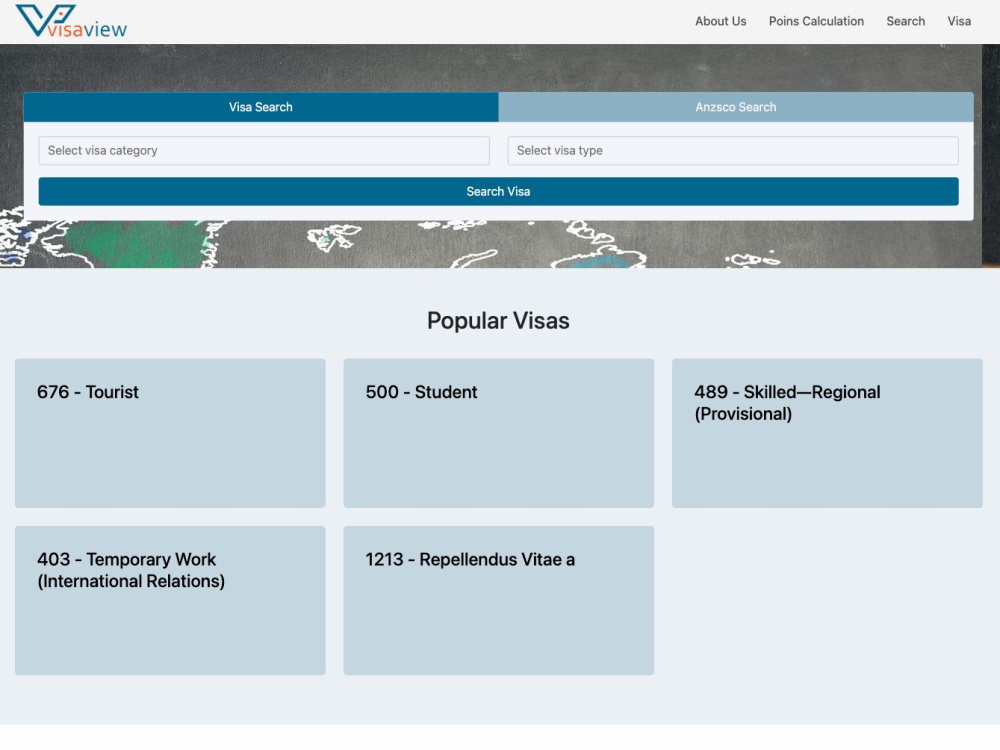
Task: Click the Select visa type input field
Action: point(733,150)
